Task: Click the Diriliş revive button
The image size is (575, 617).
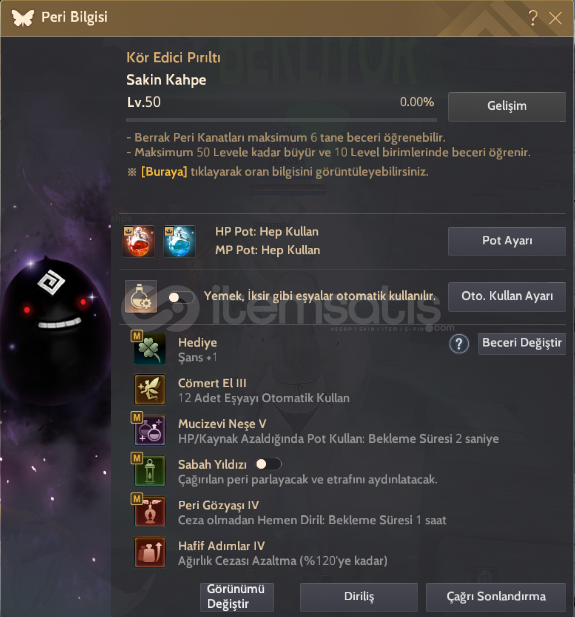Action: pos(359,597)
